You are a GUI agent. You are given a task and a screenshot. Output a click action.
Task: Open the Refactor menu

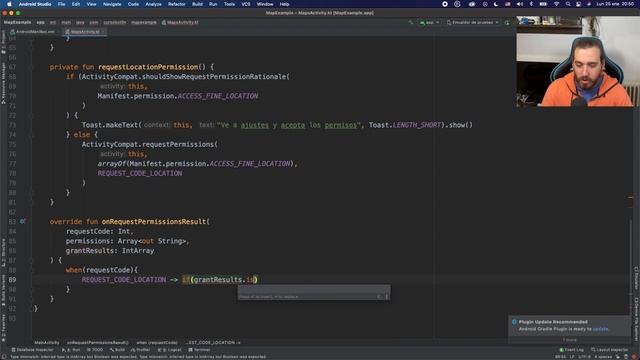(x=177, y=4)
